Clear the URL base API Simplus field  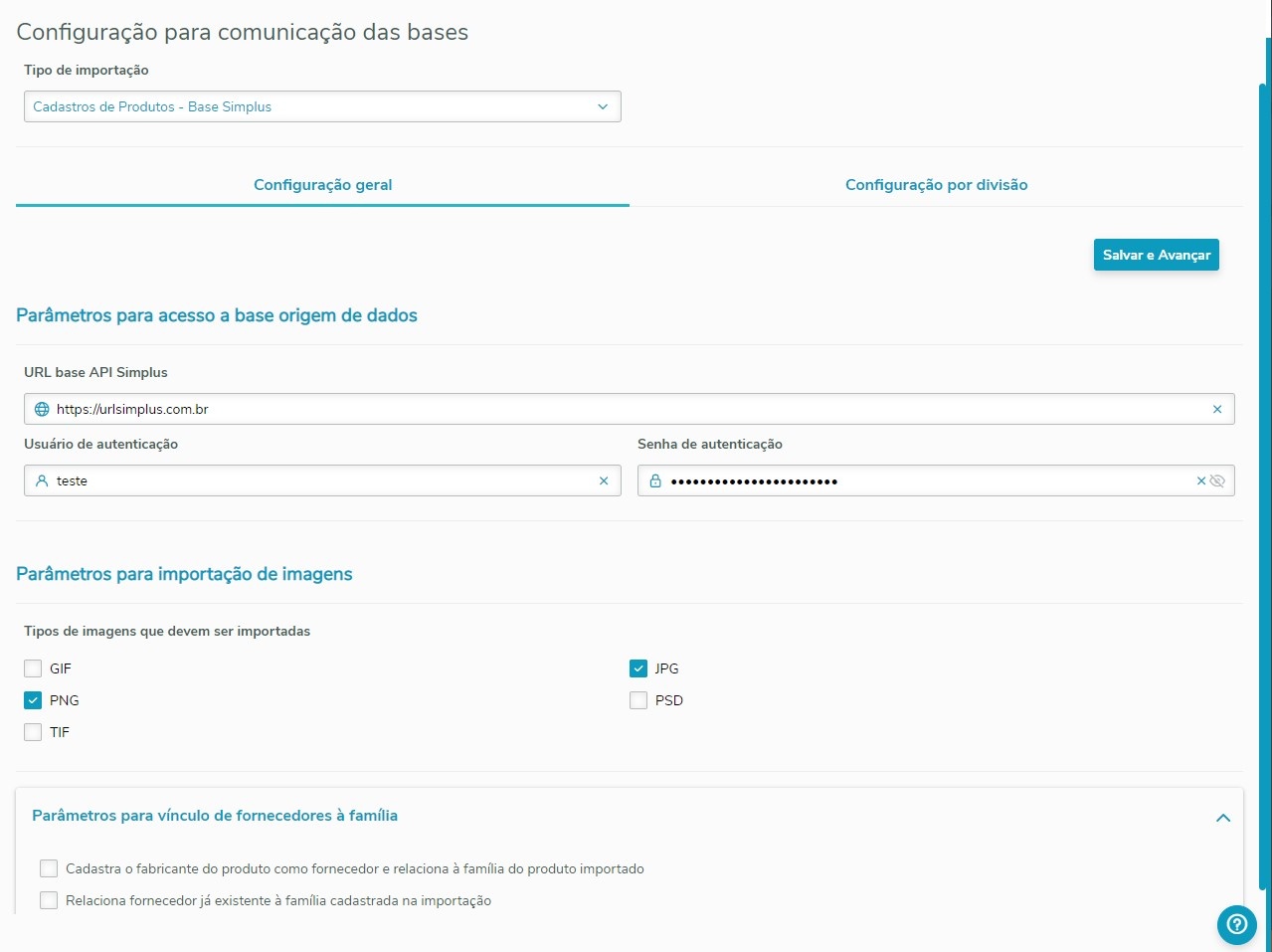[1217, 409]
